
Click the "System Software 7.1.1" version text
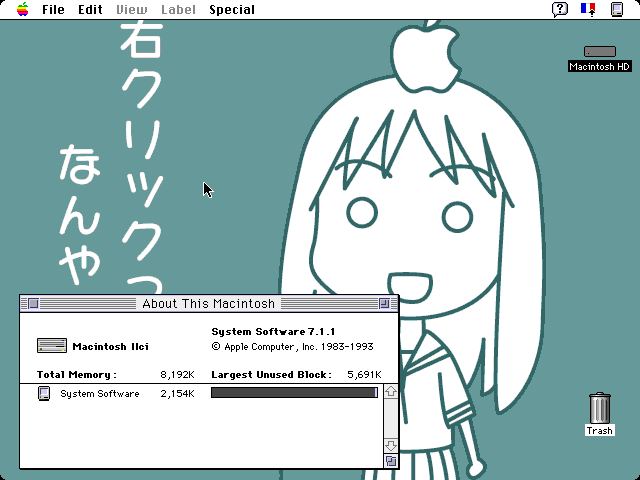[273, 331]
